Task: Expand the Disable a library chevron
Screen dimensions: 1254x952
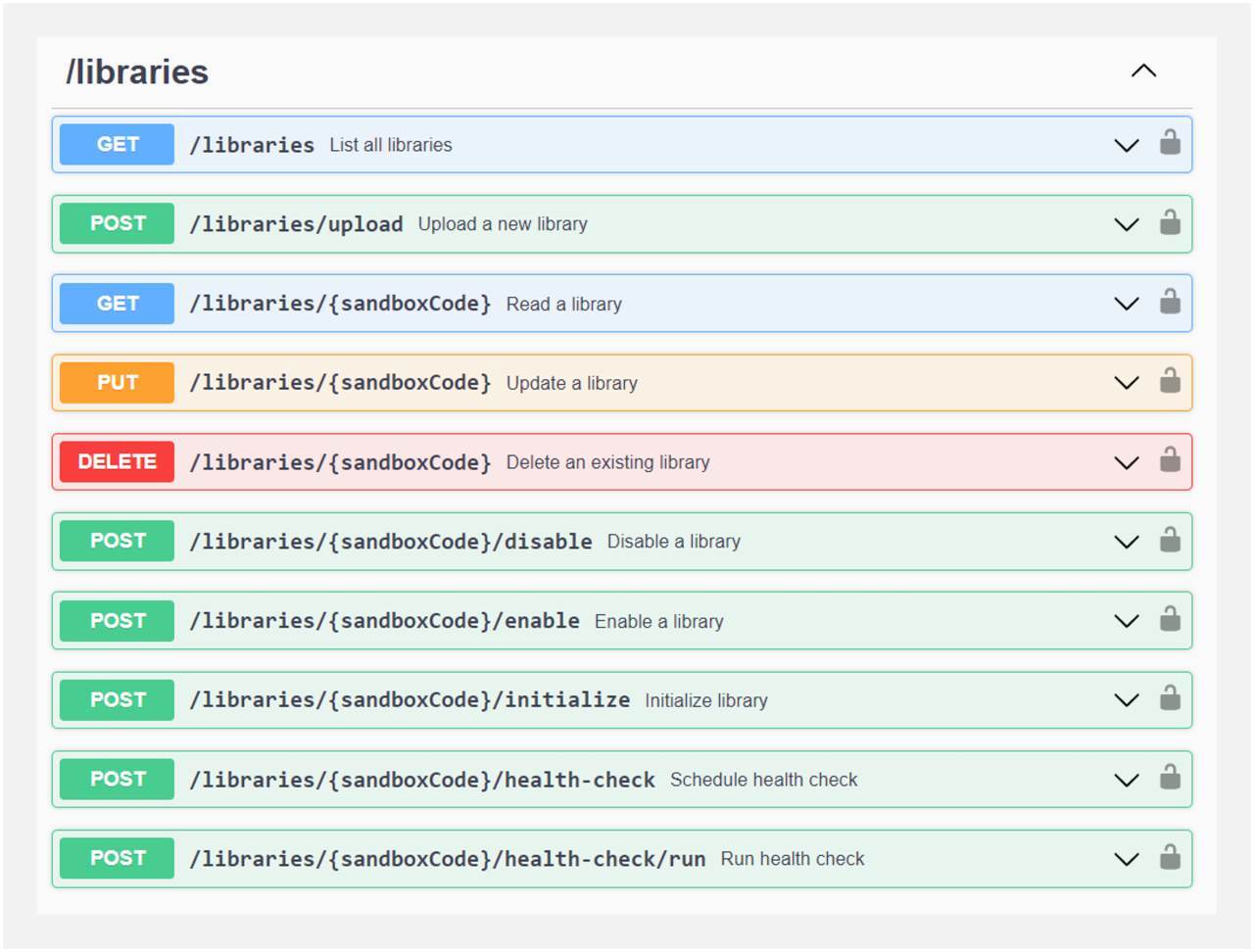Action: (x=1127, y=542)
